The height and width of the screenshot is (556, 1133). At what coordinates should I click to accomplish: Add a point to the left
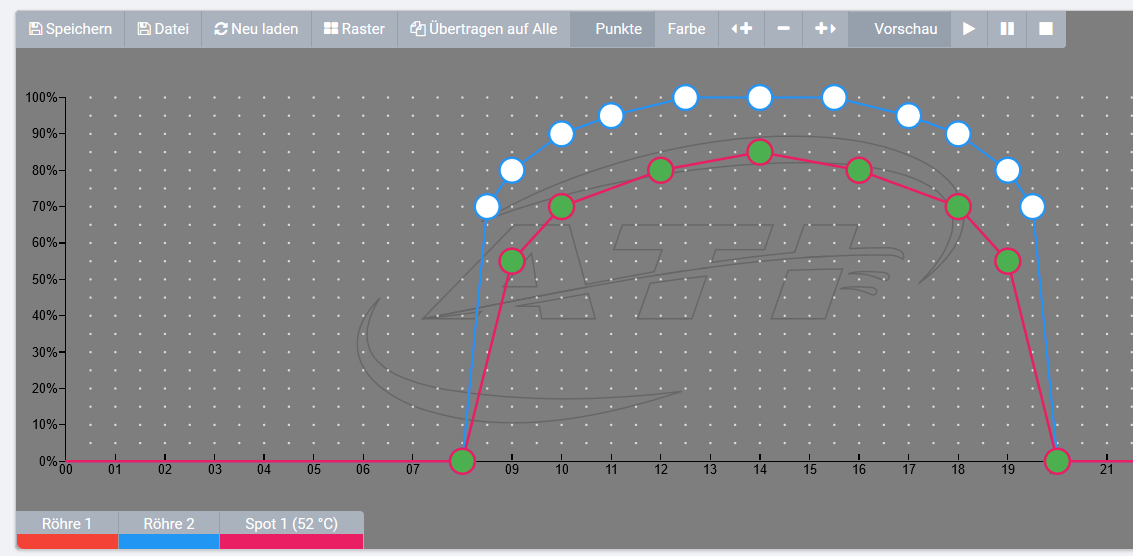[x=741, y=29]
